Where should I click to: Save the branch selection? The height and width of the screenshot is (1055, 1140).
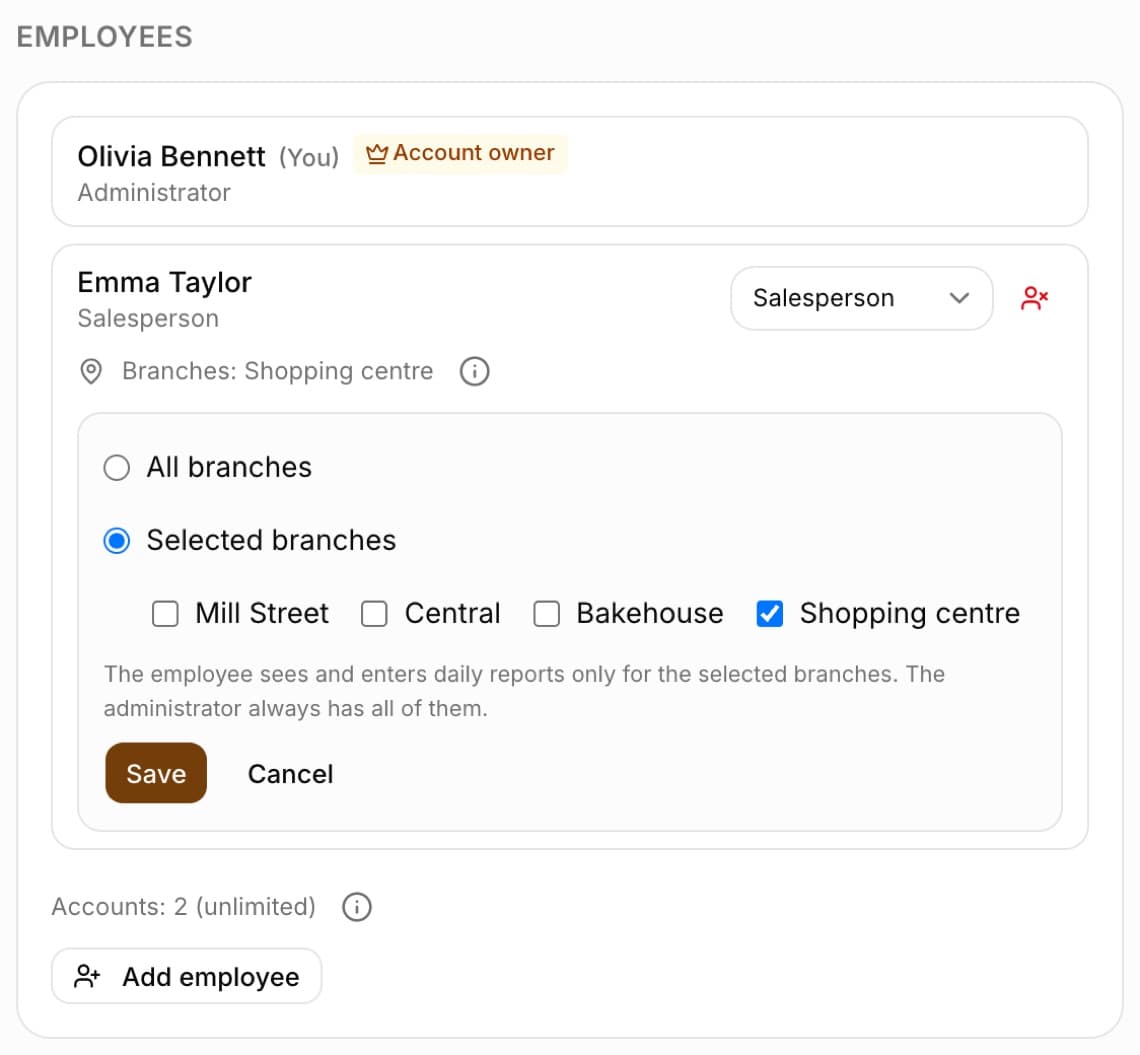pos(156,773)
